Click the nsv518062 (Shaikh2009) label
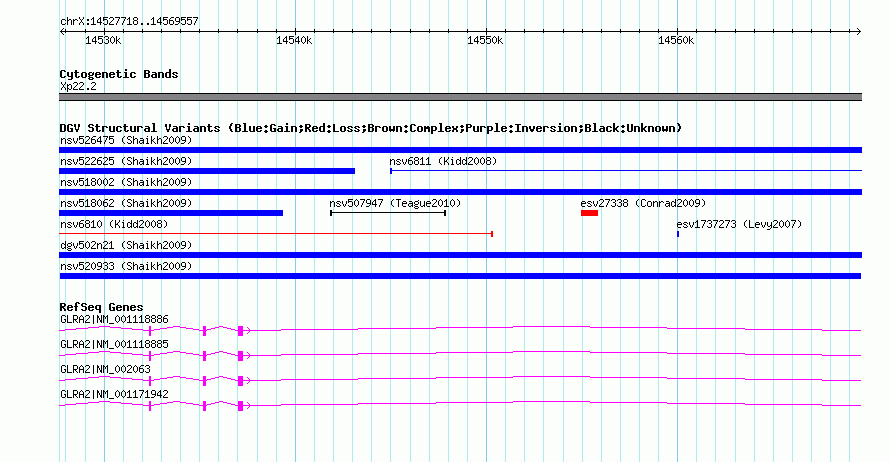 pyautogui.click(x=126, y=203)
